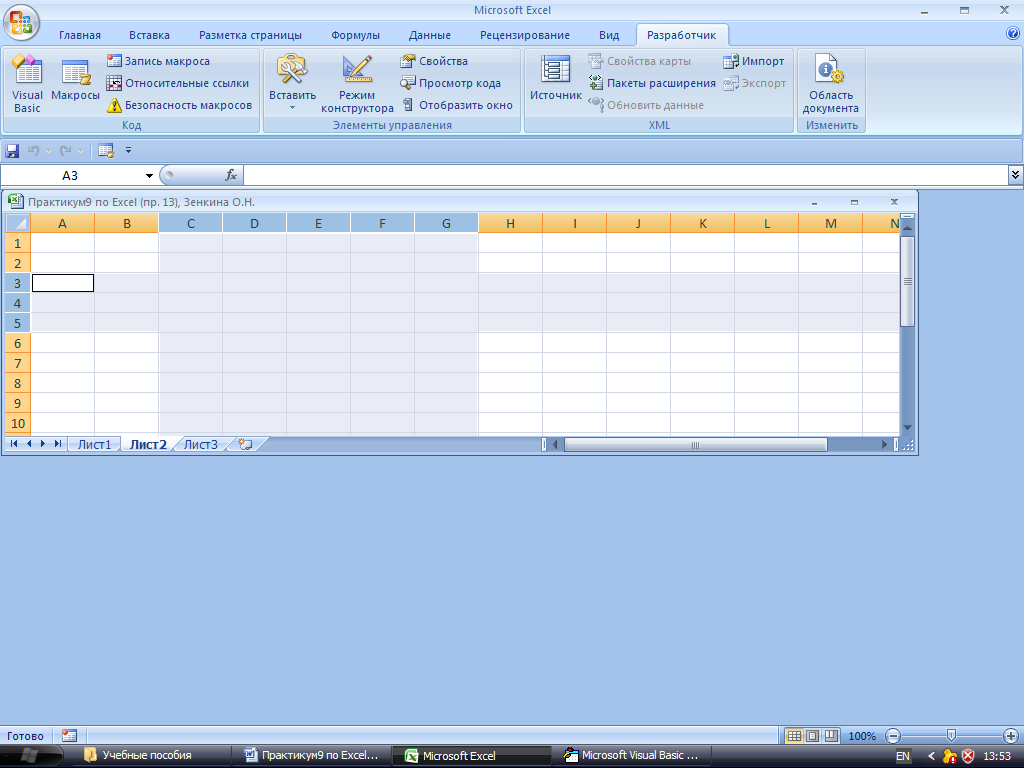
Task: Open Область документа panel
Action: click(x=831, y=84)
